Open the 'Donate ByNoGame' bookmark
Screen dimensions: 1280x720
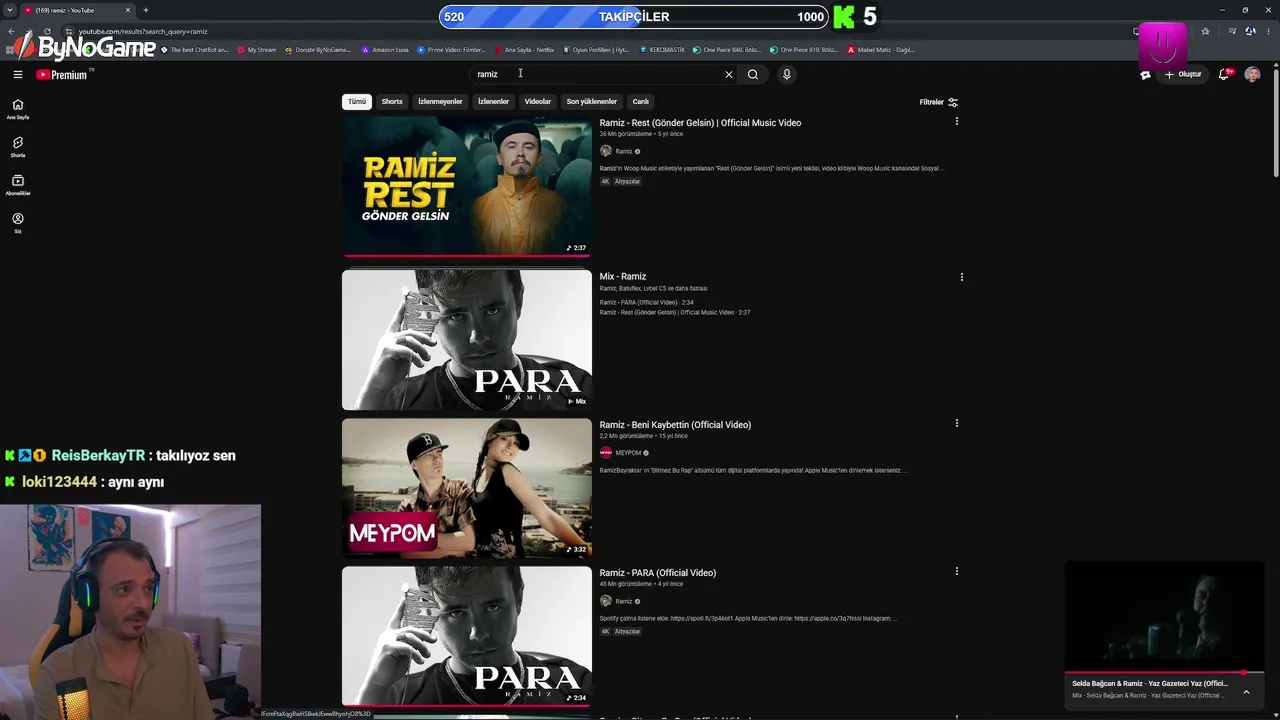click(x=318, y=50)
